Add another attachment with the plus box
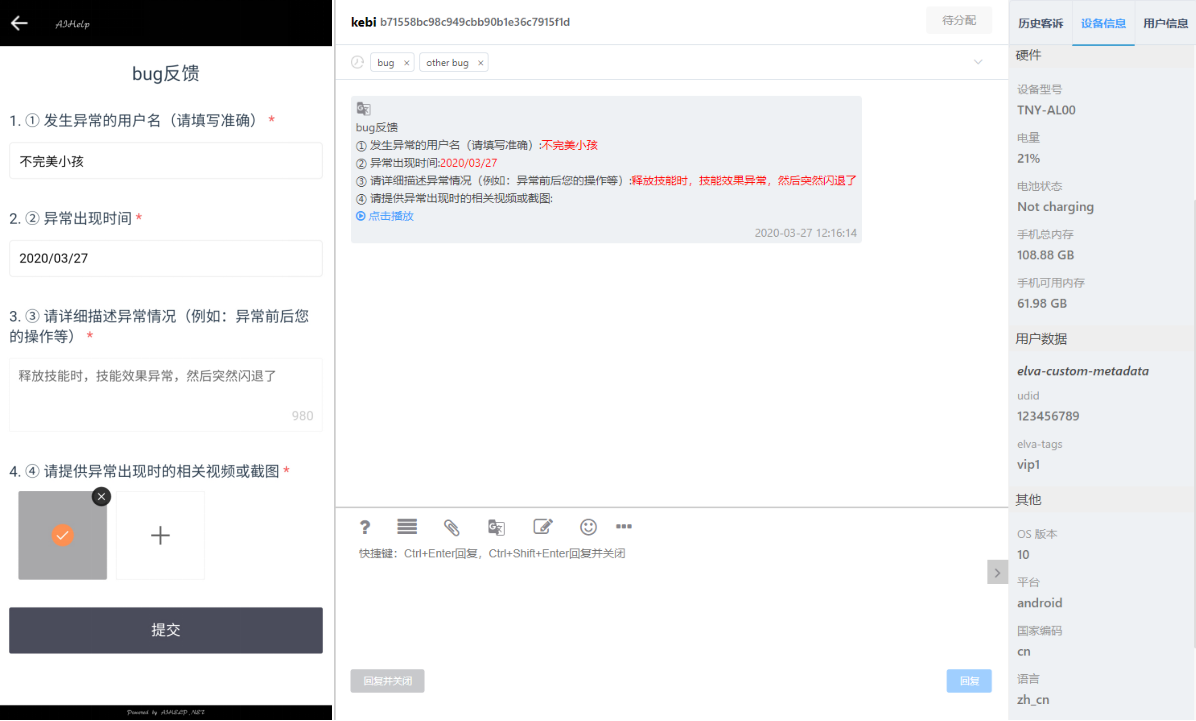Image resolution: width=1196 pixels, height=721 pixels. click(160, 536)
